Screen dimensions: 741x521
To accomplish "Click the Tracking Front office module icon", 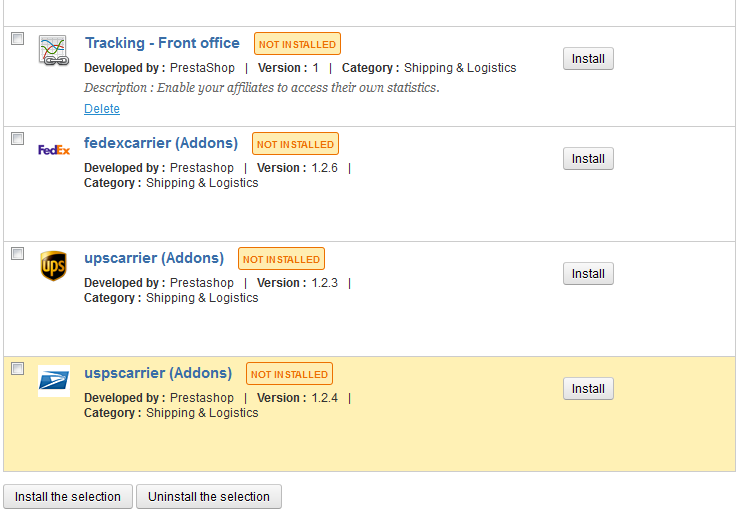I will click(53, 50).
